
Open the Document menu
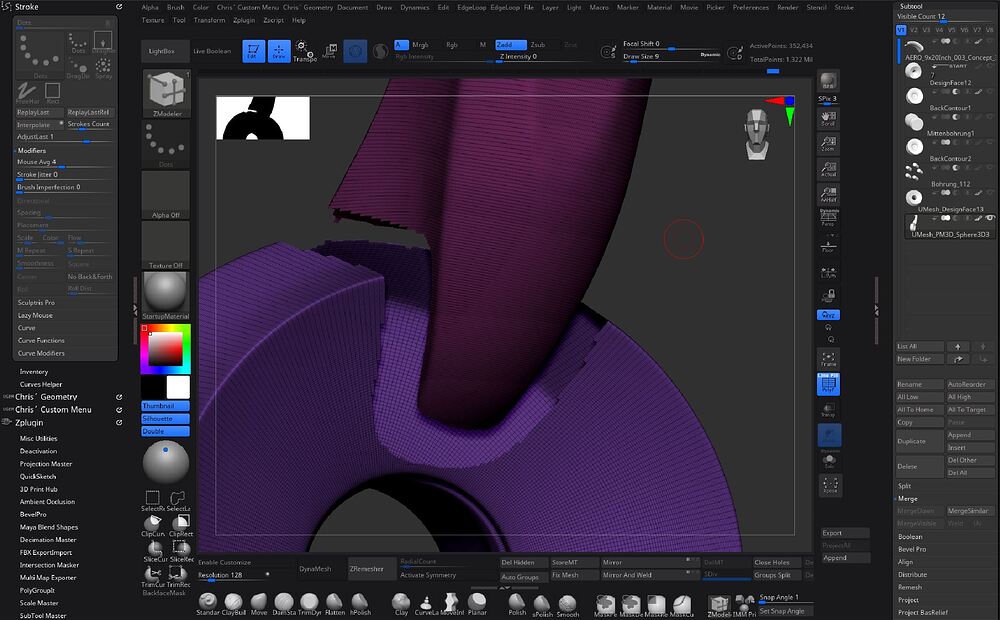[353, 8]
